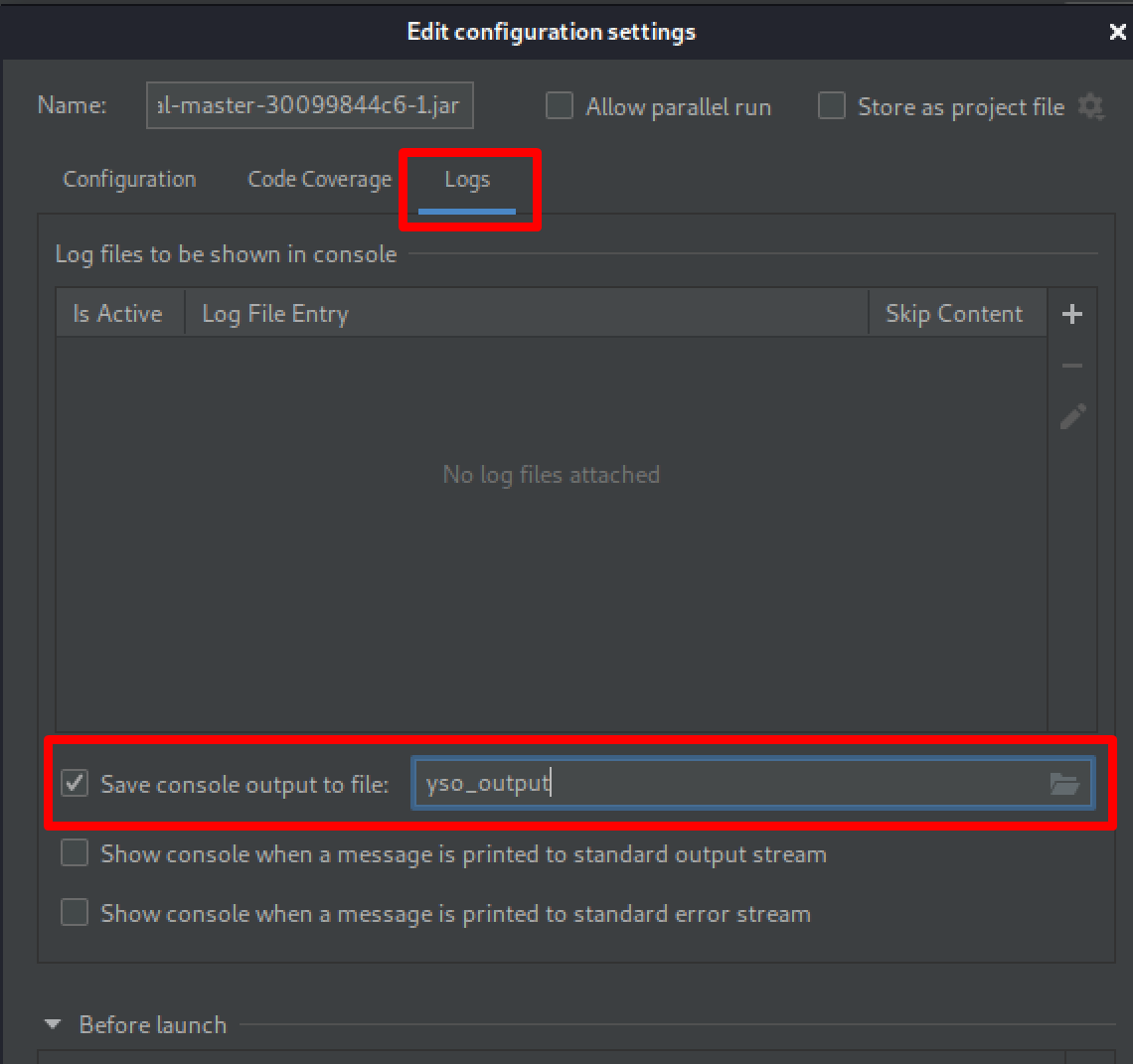Image resolution: width=1133 pixels, height=1064 pixels.
Task: Check Store as project file
Action: click(831, 106)
